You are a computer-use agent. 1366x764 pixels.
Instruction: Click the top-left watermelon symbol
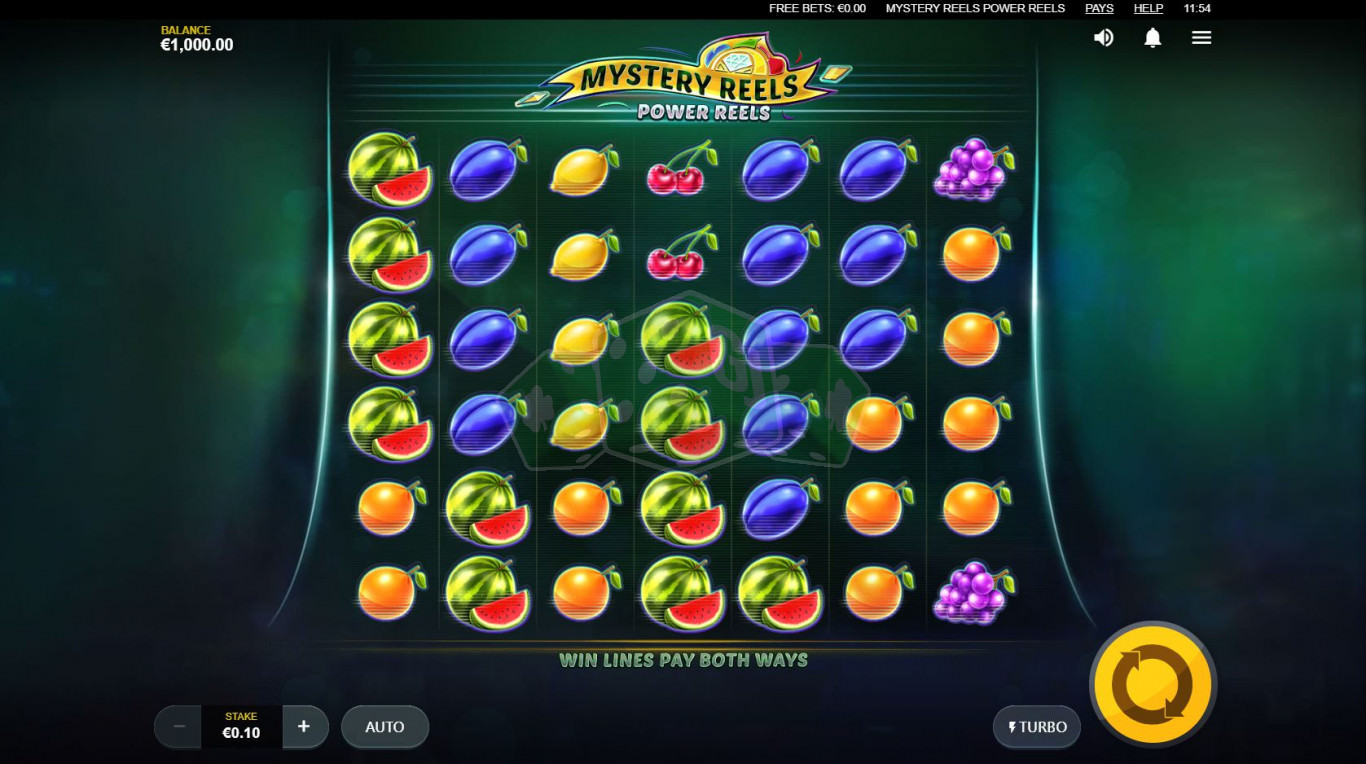pos(390,168)
